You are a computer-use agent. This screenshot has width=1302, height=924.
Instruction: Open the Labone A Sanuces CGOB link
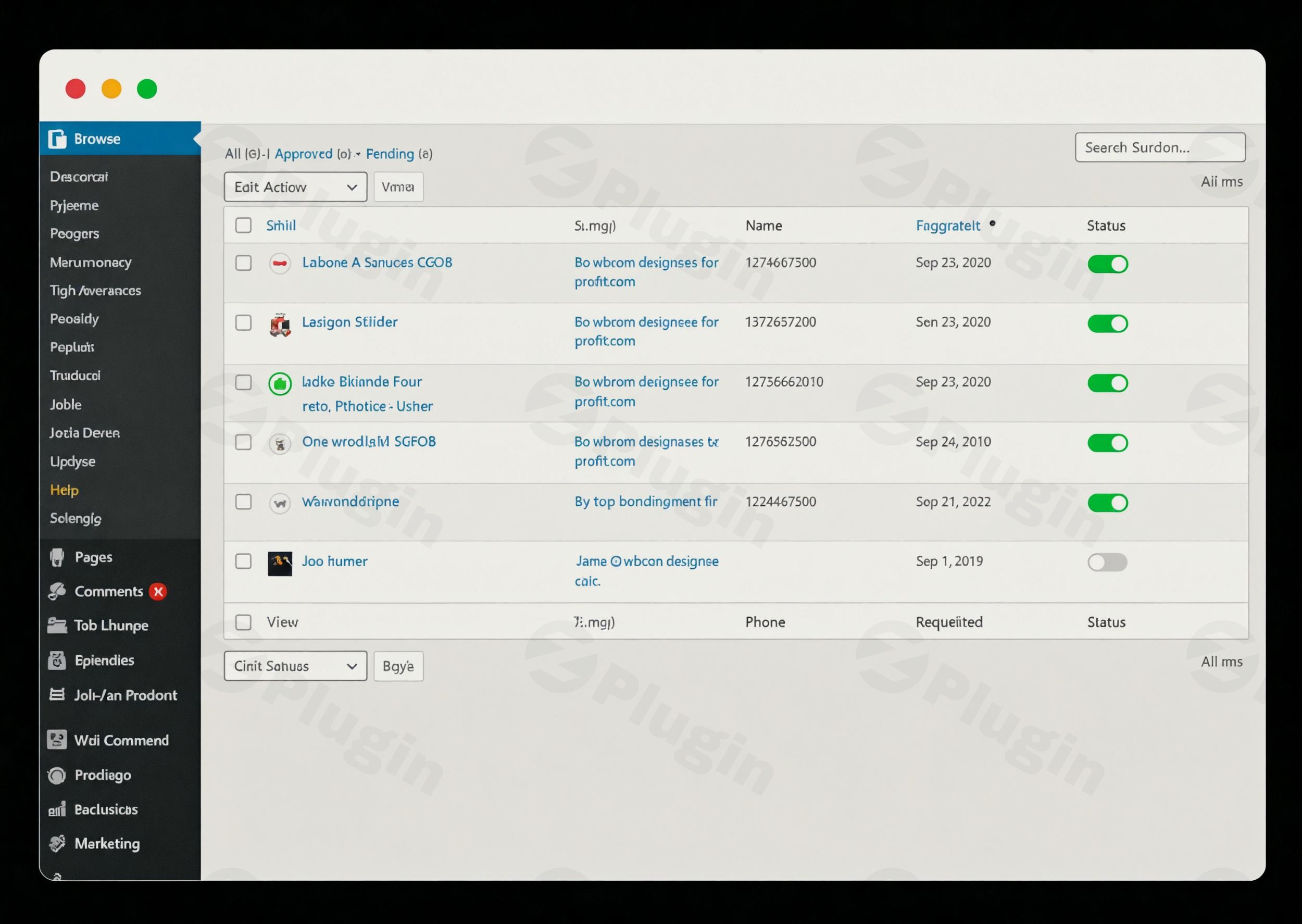tap(377, 263)
